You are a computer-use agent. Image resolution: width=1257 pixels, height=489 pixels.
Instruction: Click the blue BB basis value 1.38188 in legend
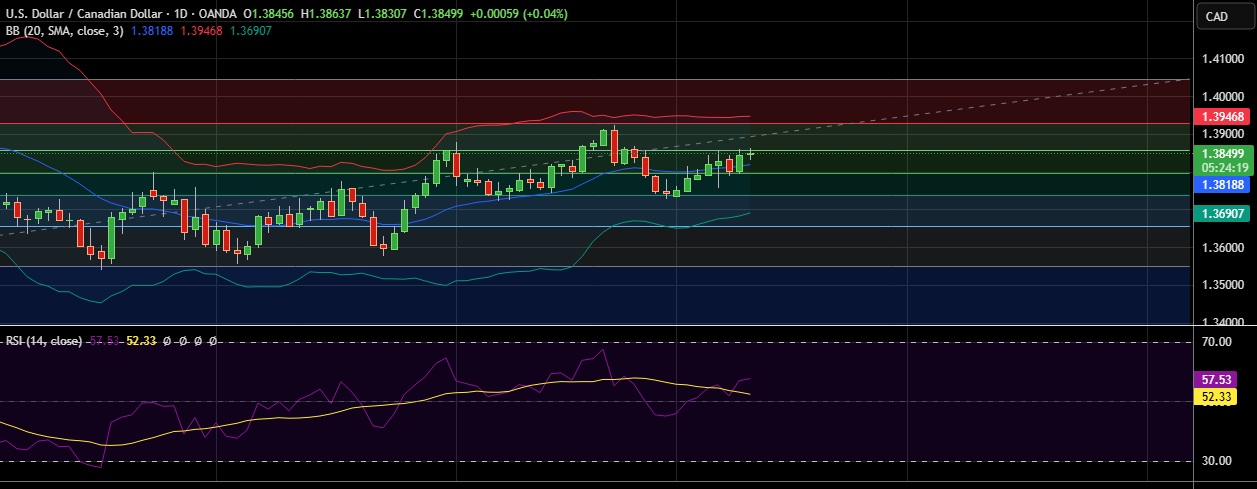153,31
